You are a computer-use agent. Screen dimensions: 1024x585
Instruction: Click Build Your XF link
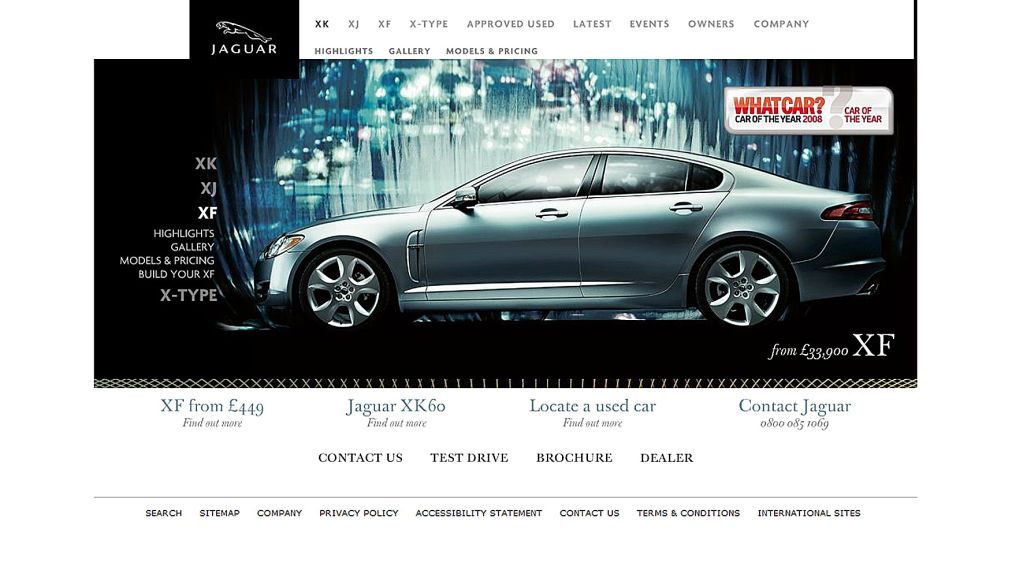(177, 274)
